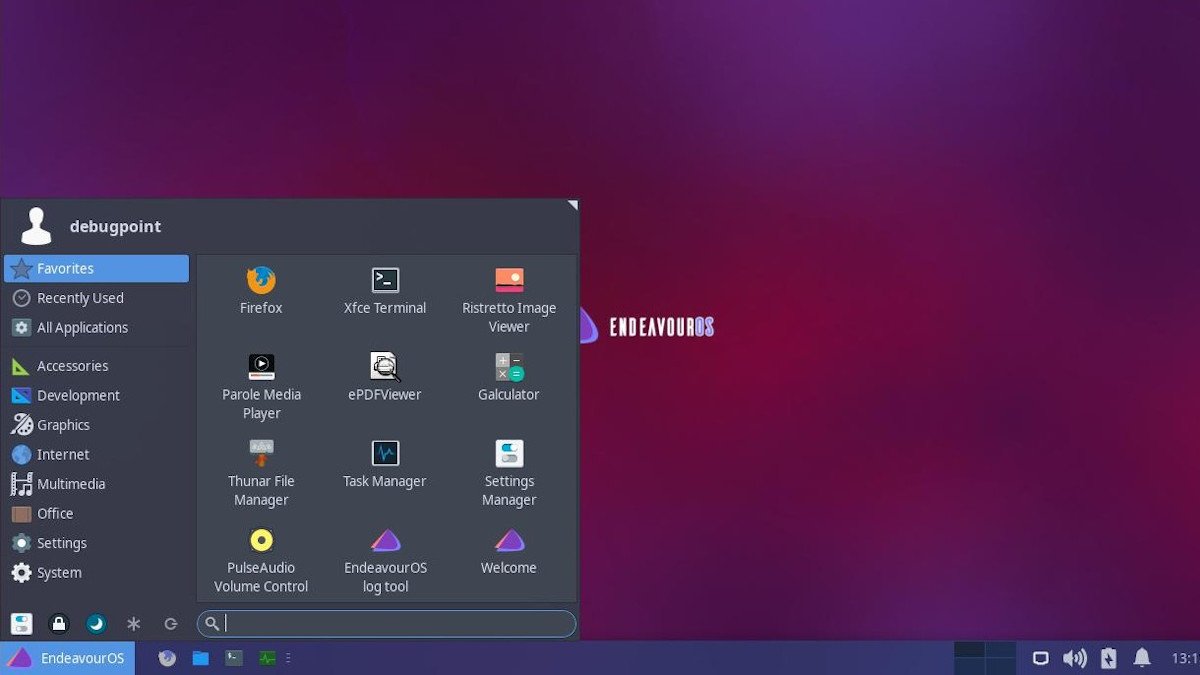1200x675 pixels.
Task: Open Task Manager from Favorites
Action: tap(384, 464)
